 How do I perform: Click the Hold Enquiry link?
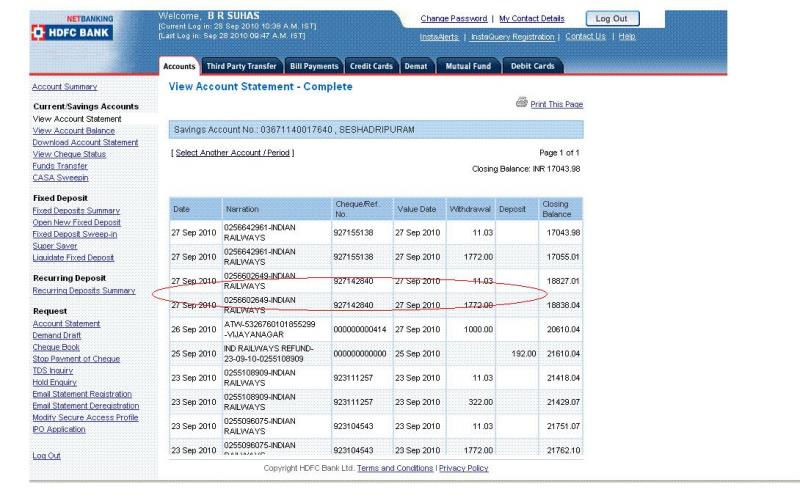click(x=55, y=382)
